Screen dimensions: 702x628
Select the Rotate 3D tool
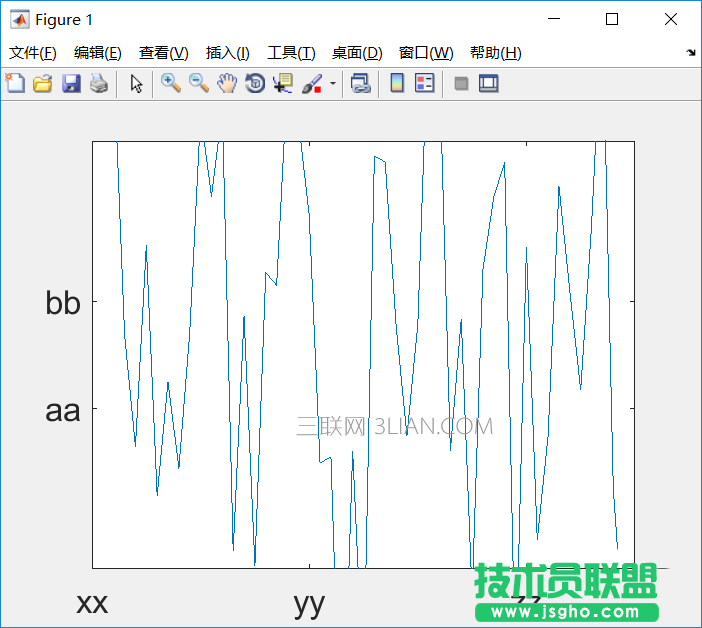[x=255, y=83]
